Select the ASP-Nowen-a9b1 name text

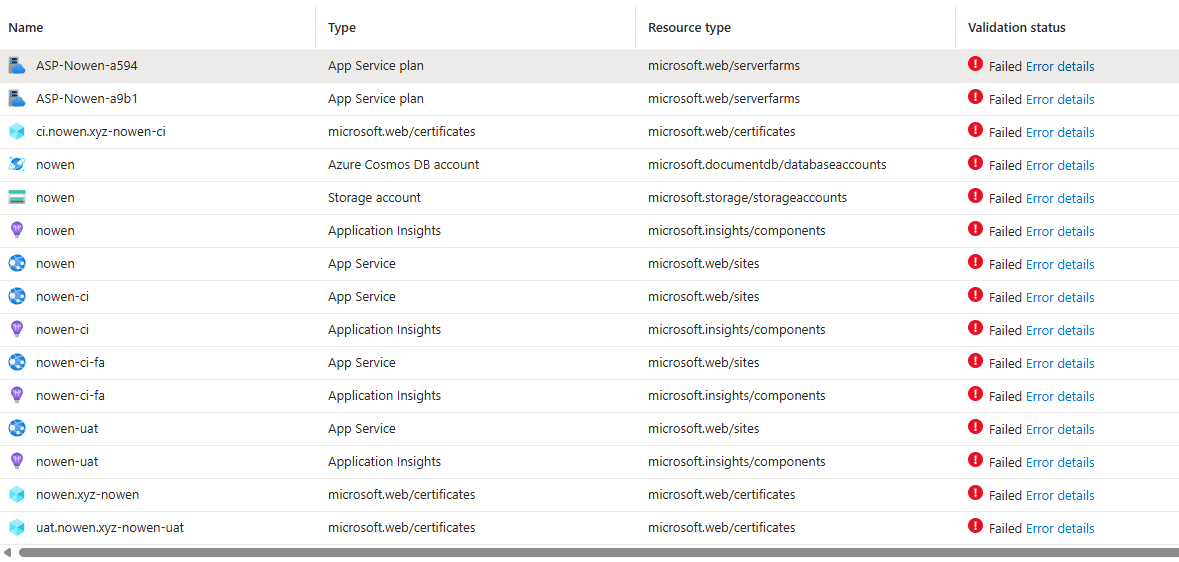point(86,99)
